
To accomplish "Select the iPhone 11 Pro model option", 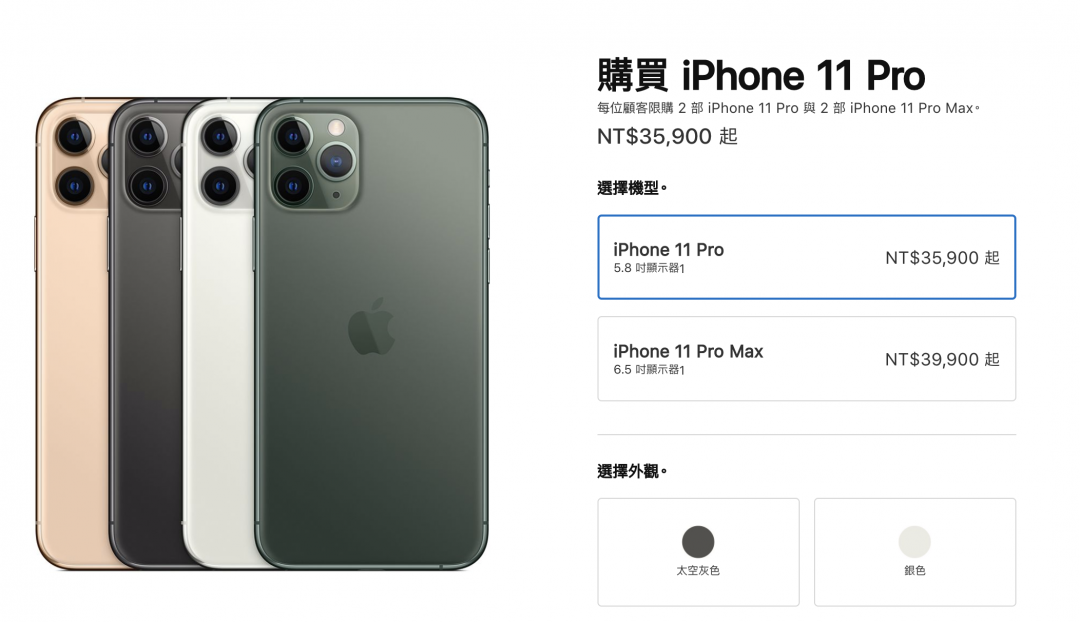I will click(x=807, y=257).
